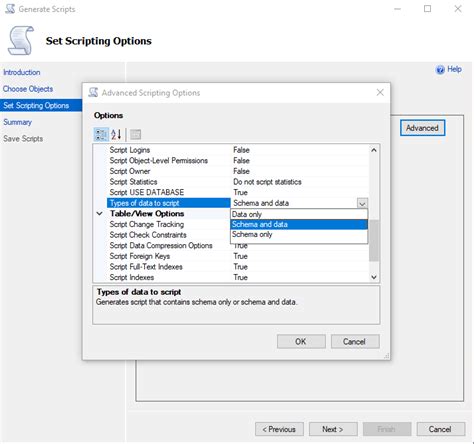Click the Schema and data value field
The height and width of the screenshot is (444, 474).
(294, 203)
